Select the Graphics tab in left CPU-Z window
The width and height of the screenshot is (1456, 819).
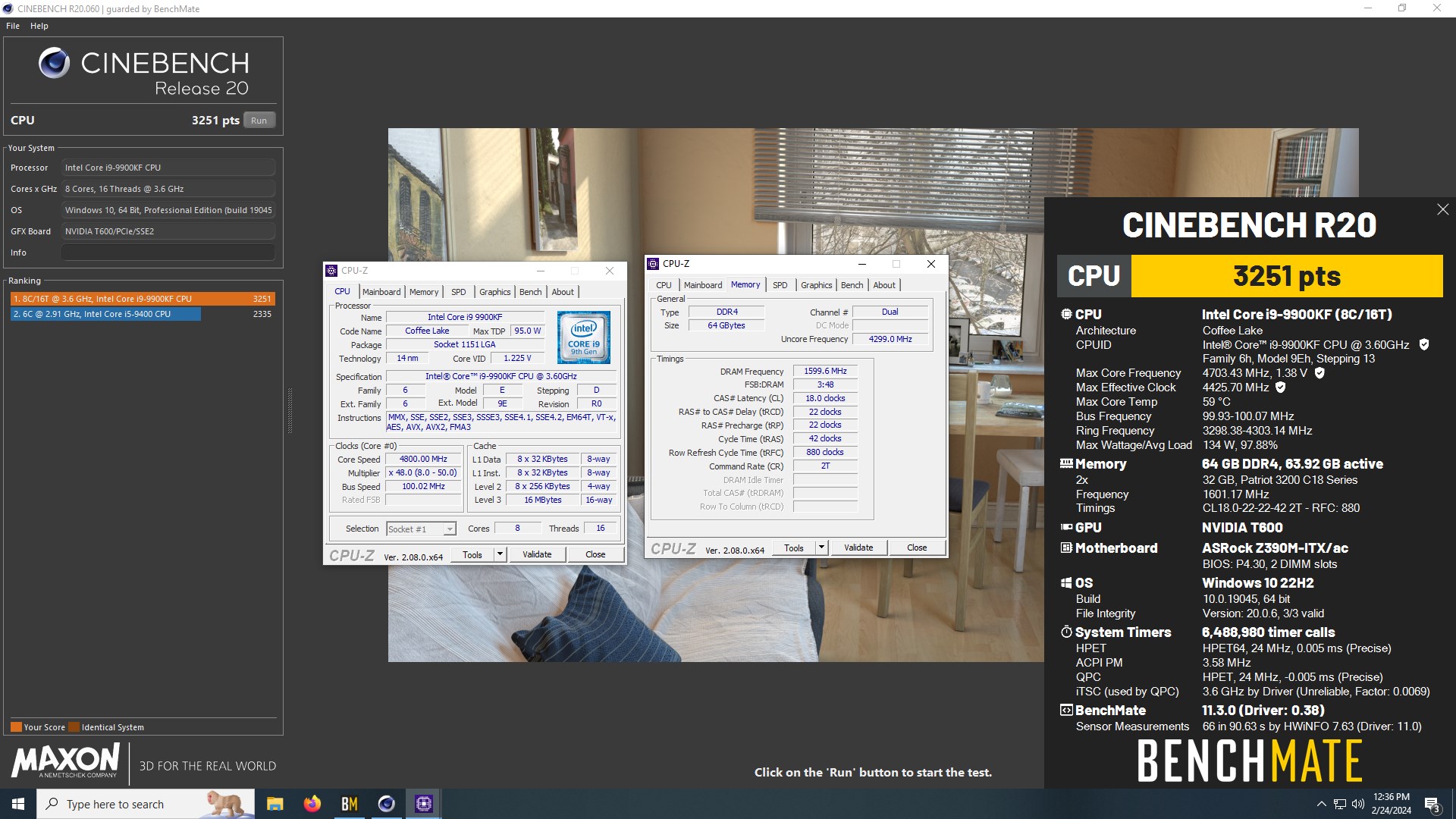(495, 292)
